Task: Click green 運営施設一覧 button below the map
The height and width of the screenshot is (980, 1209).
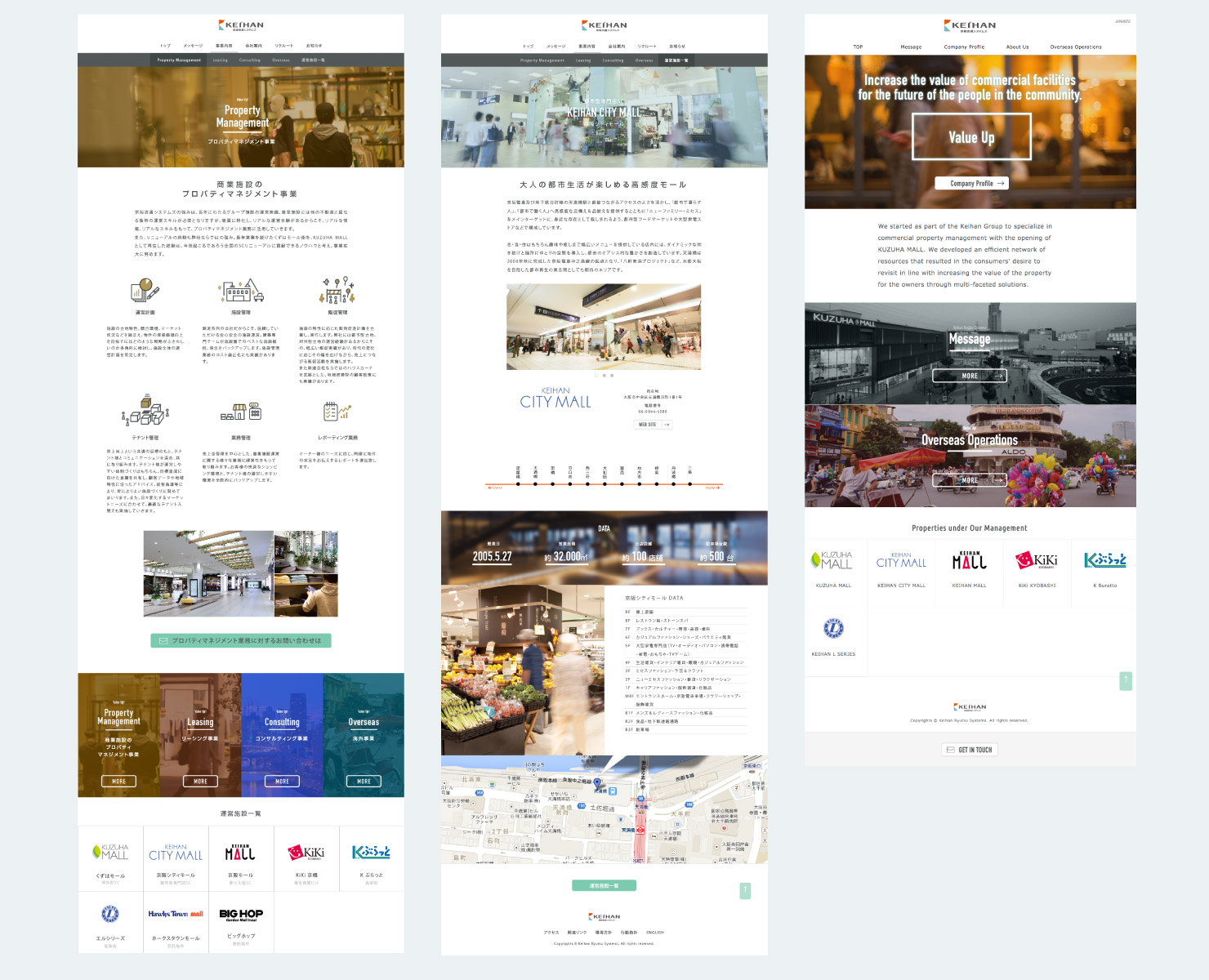Action: [x=604, y=885]
